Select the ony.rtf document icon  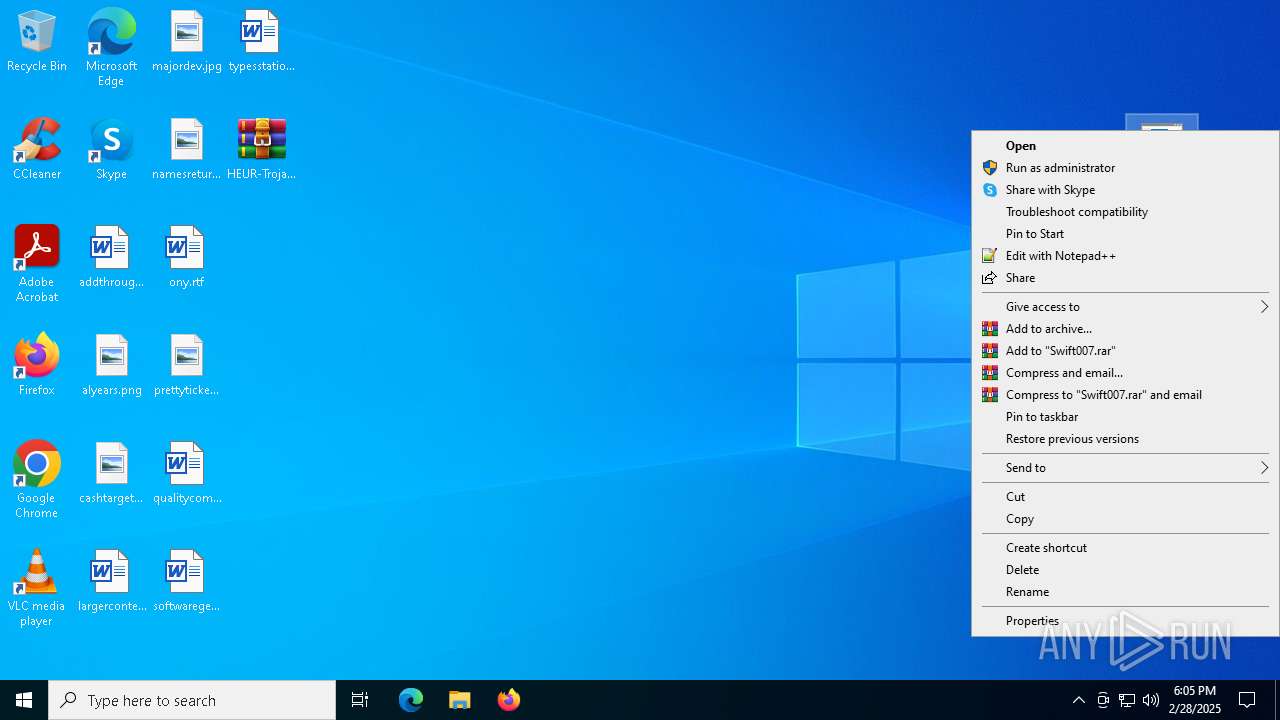point(187,258)
